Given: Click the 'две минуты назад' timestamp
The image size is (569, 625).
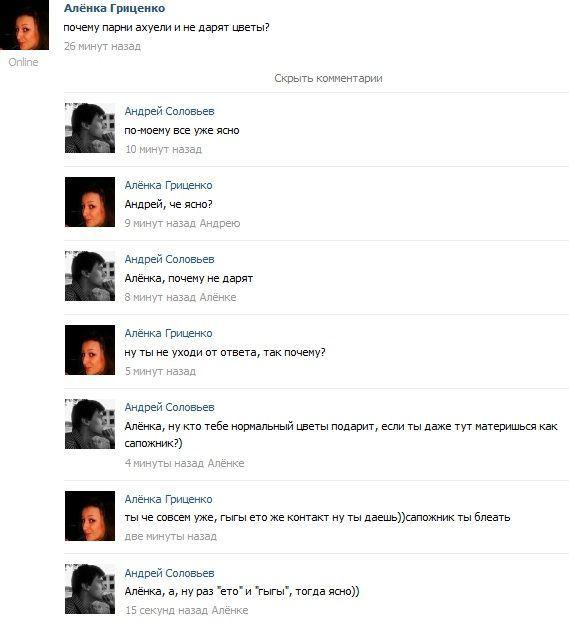Looking at the screenshot, I should [171, 537].
